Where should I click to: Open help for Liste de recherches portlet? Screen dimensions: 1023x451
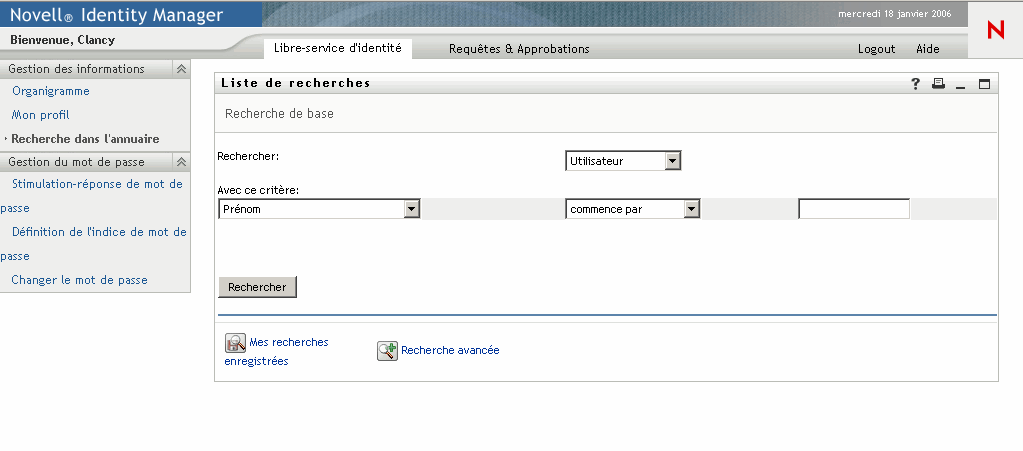point(916,84)
